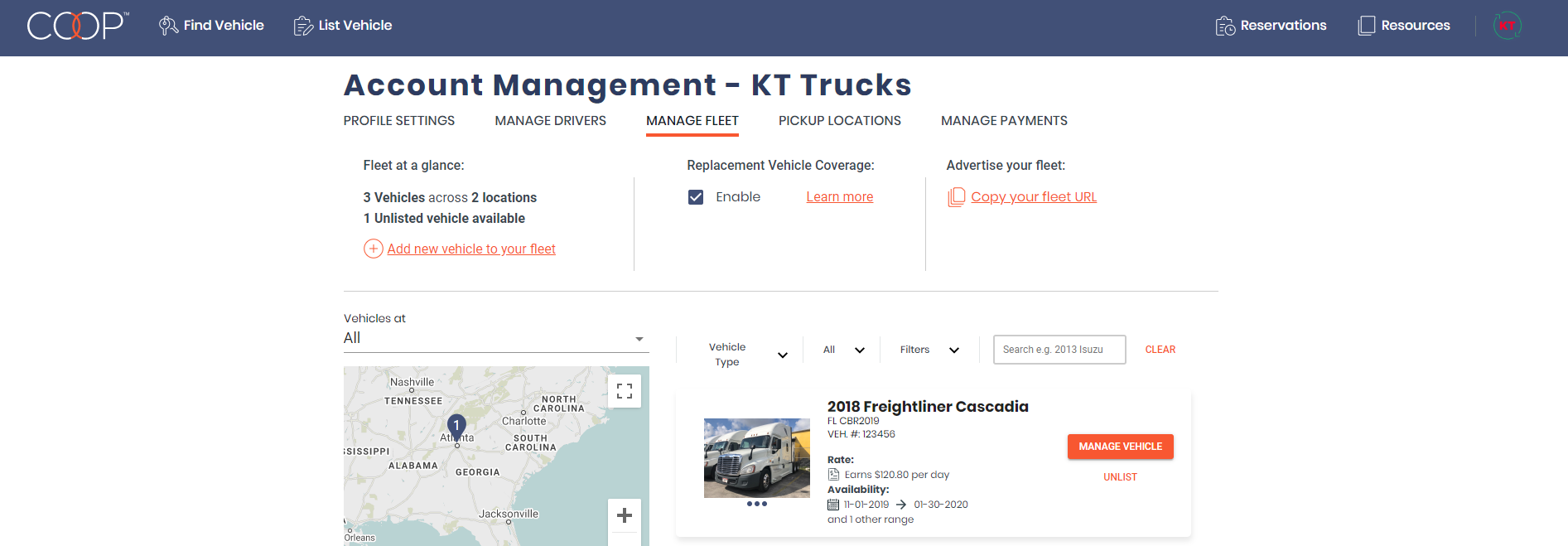Open List Vehicle page
This screenshot has height=546, width=1568.
[343, 26]
